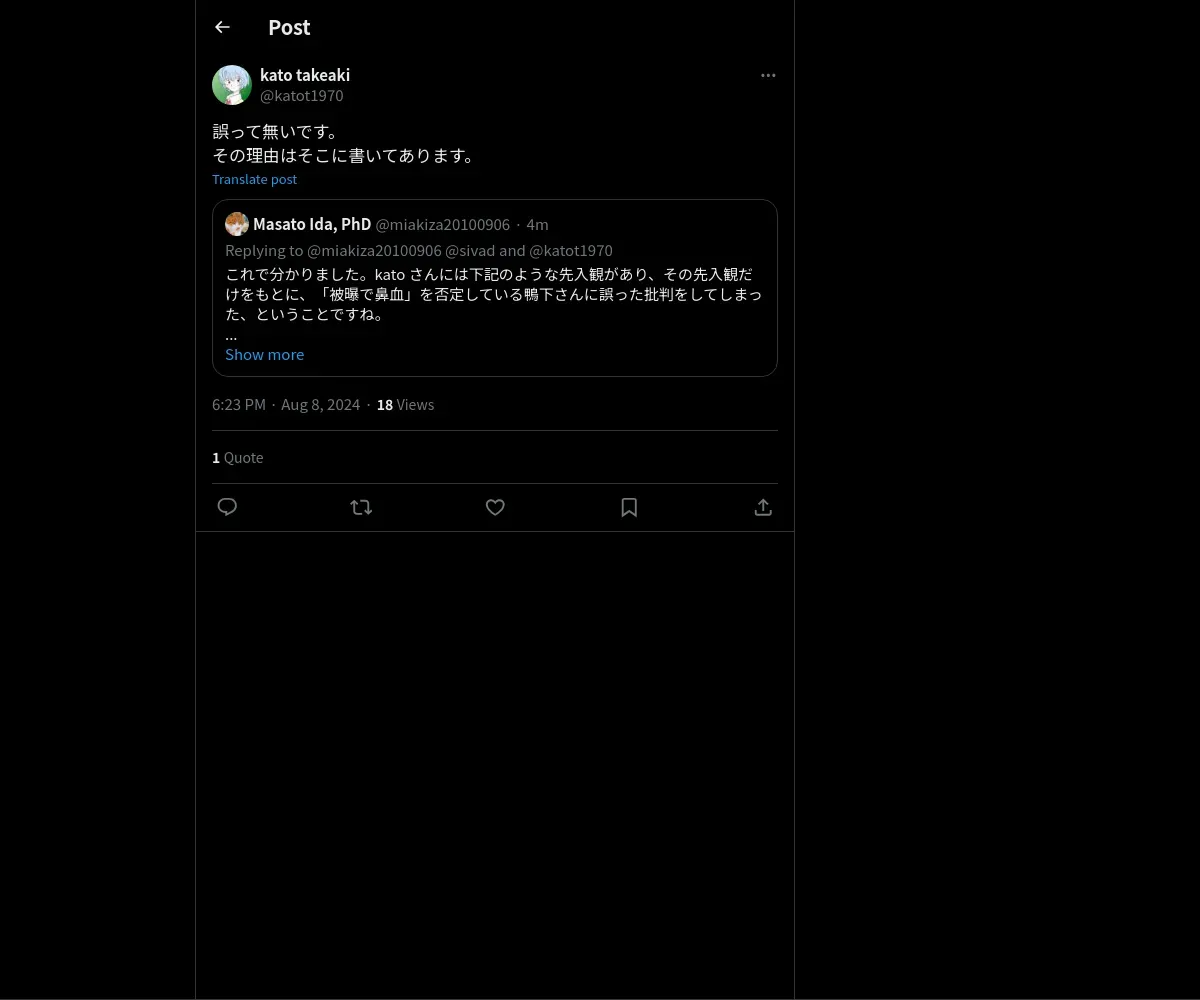Click the @miakiza20100906 handle in quote header

[x=442, y=224]
